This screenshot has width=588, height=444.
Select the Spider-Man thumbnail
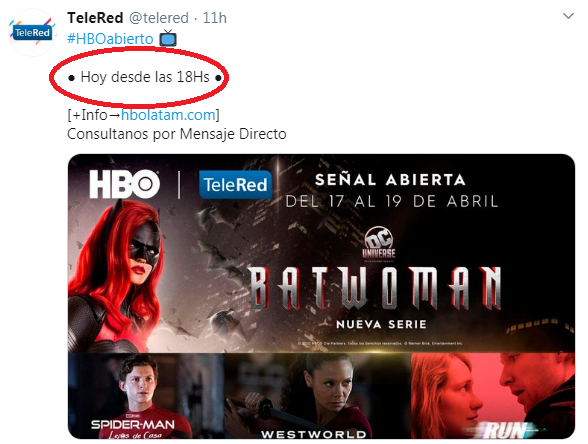(x=146, y=396)
